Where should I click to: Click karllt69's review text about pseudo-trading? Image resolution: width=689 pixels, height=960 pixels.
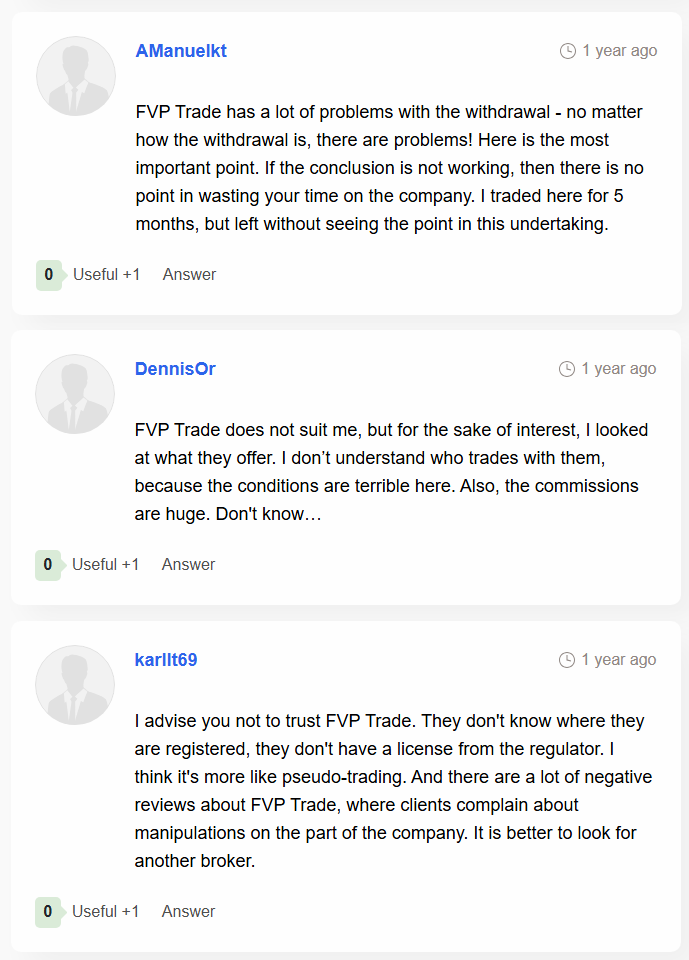pyautogui.click(x=393, y=790)
